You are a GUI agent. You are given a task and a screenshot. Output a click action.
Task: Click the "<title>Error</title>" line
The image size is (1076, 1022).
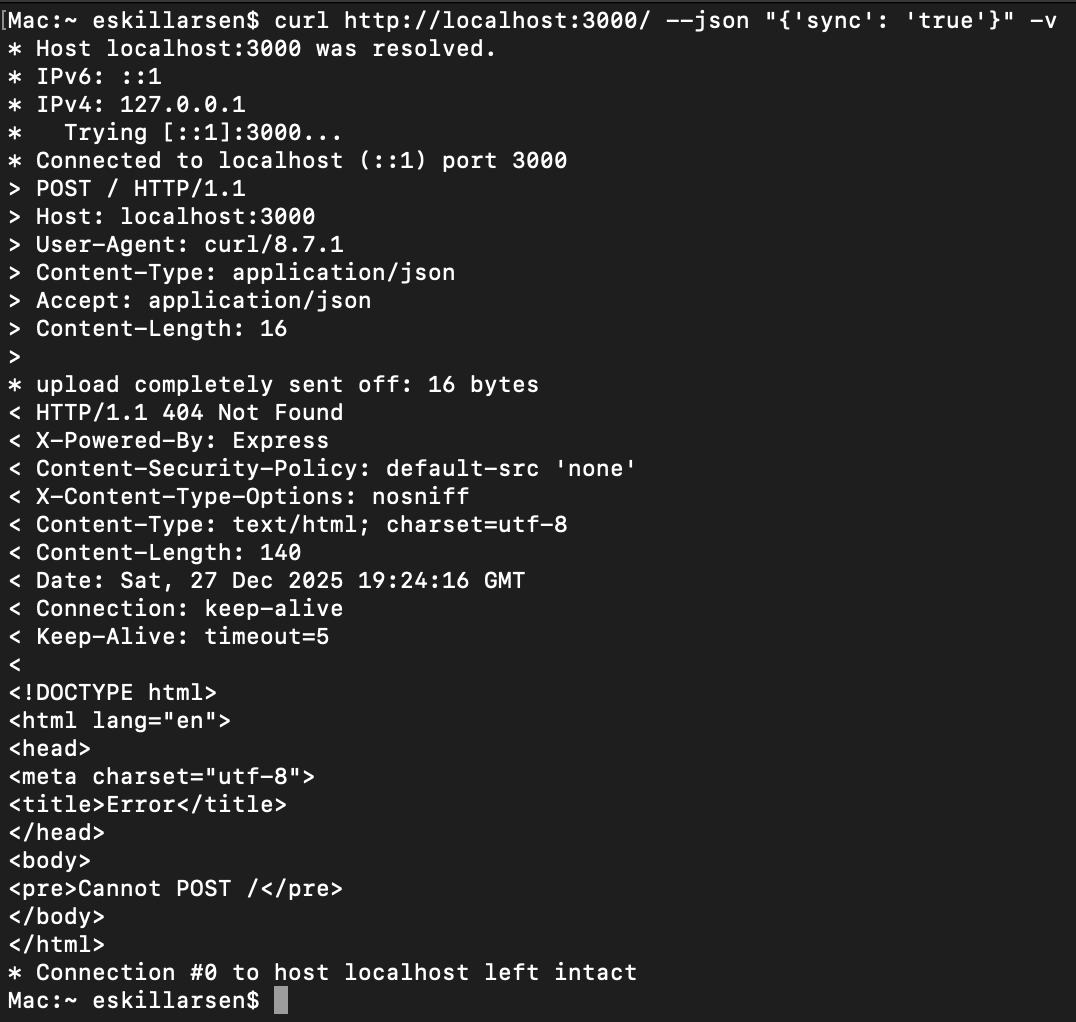(x=147, y=804)
